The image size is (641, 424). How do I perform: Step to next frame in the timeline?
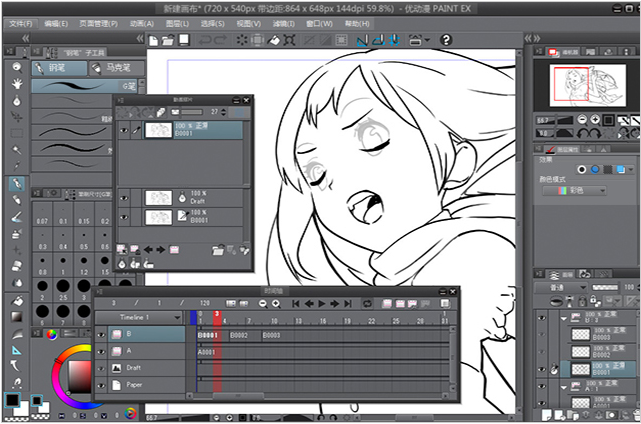[x=335, y=303]
